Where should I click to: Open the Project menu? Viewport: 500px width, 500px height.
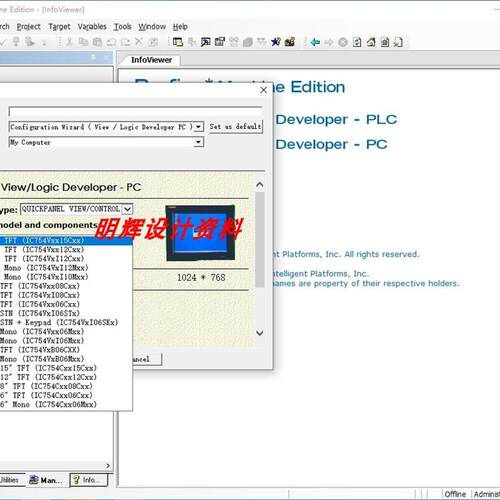click(28, 26)
